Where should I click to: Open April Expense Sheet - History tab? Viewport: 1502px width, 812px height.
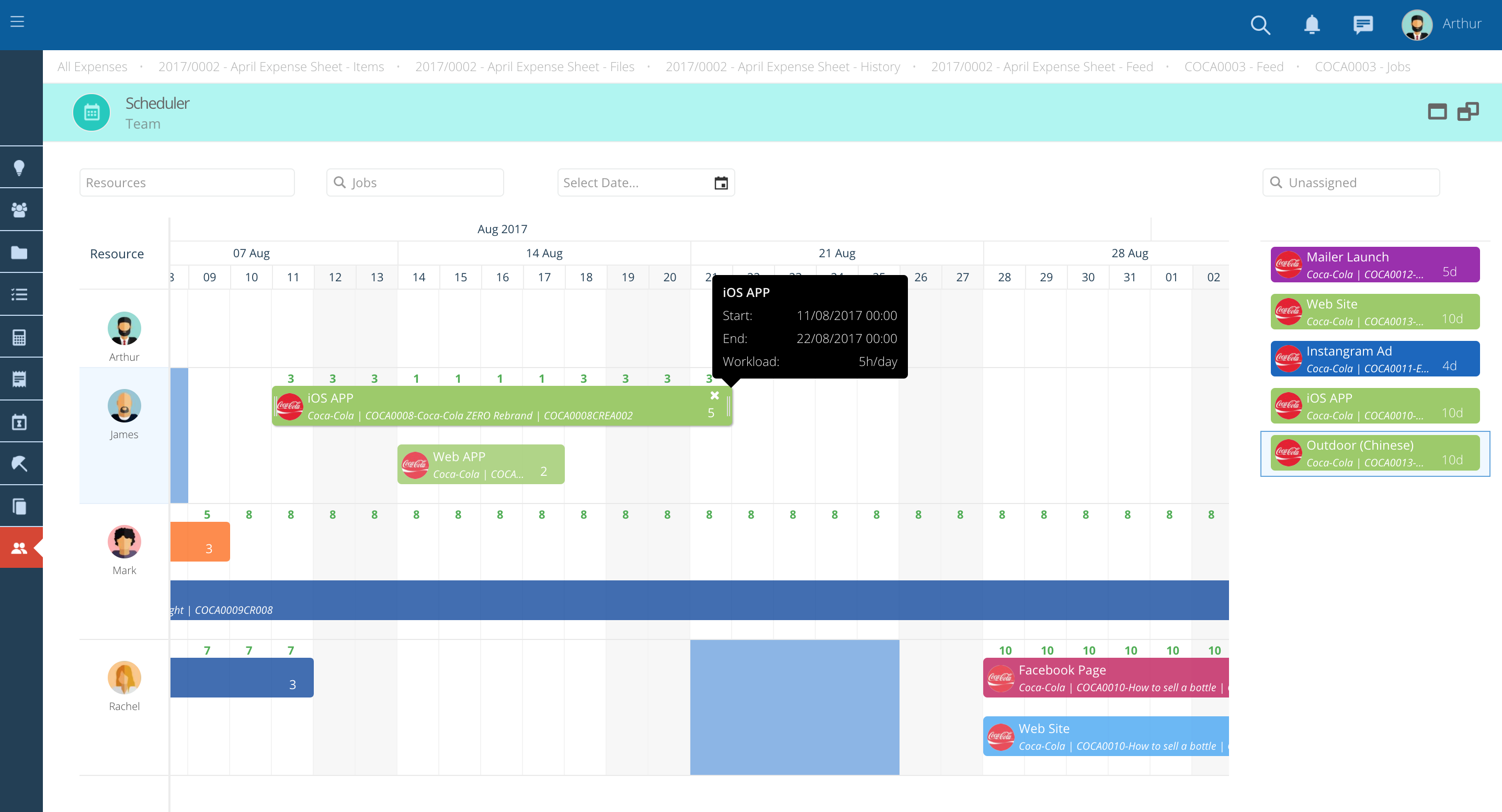[782, 66]
